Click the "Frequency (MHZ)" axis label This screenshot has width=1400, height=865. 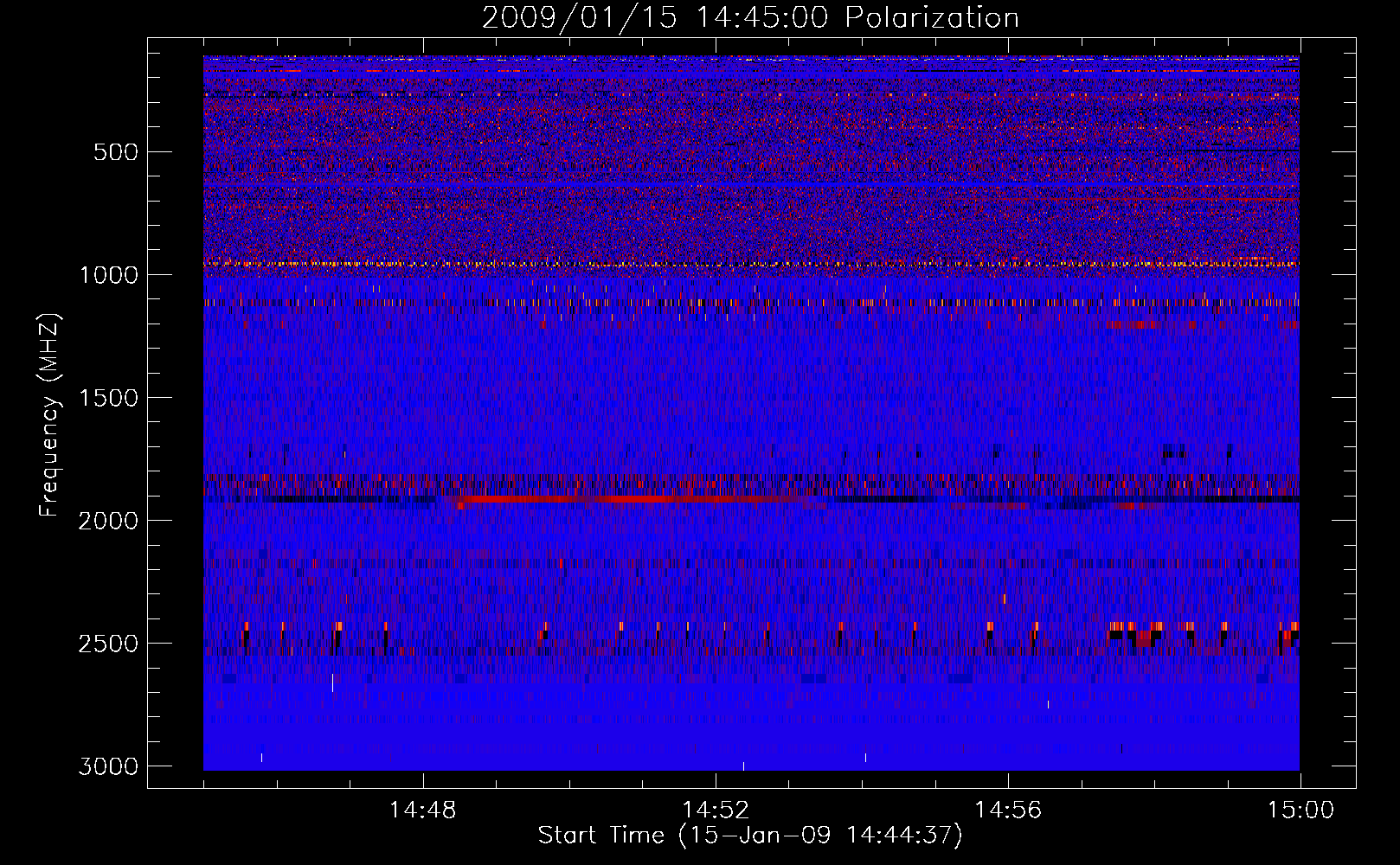[x=50, y=415]
